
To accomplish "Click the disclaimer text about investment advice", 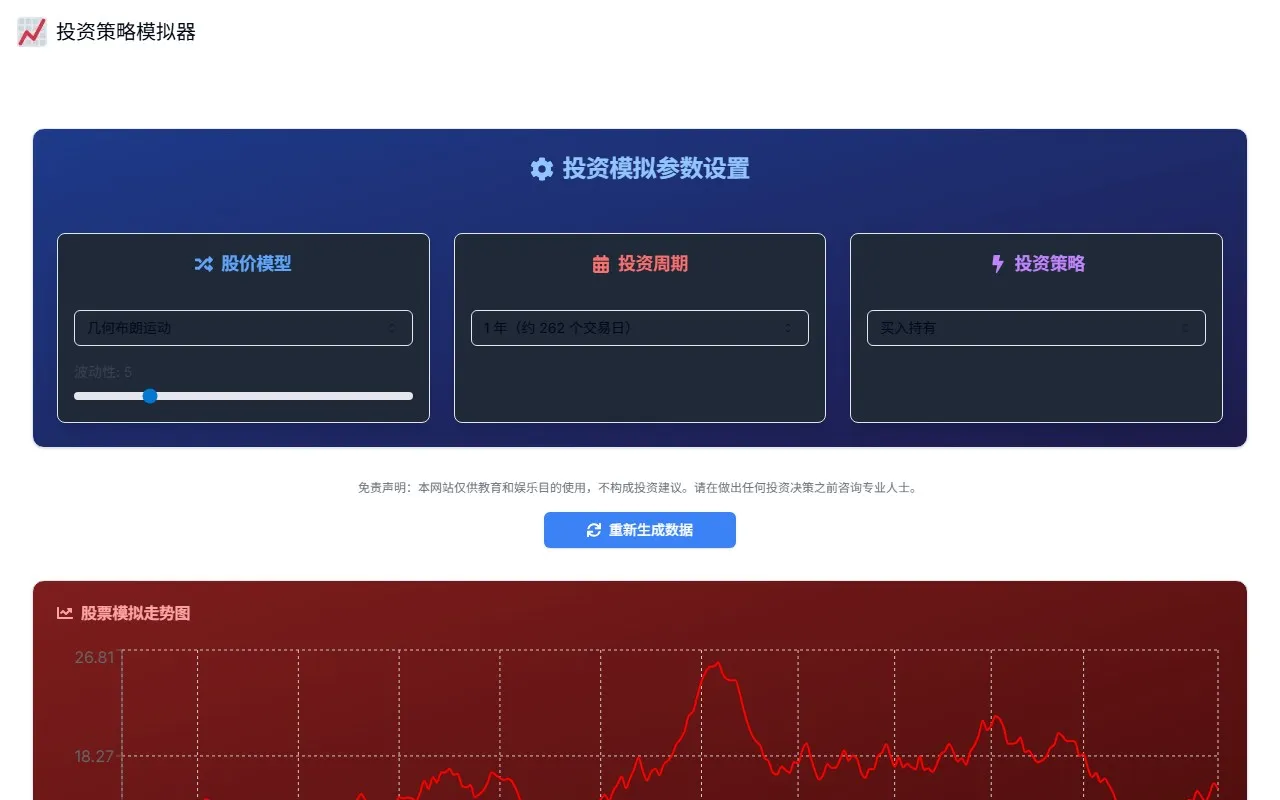I will pyautogui.click(x=639, y=487).
